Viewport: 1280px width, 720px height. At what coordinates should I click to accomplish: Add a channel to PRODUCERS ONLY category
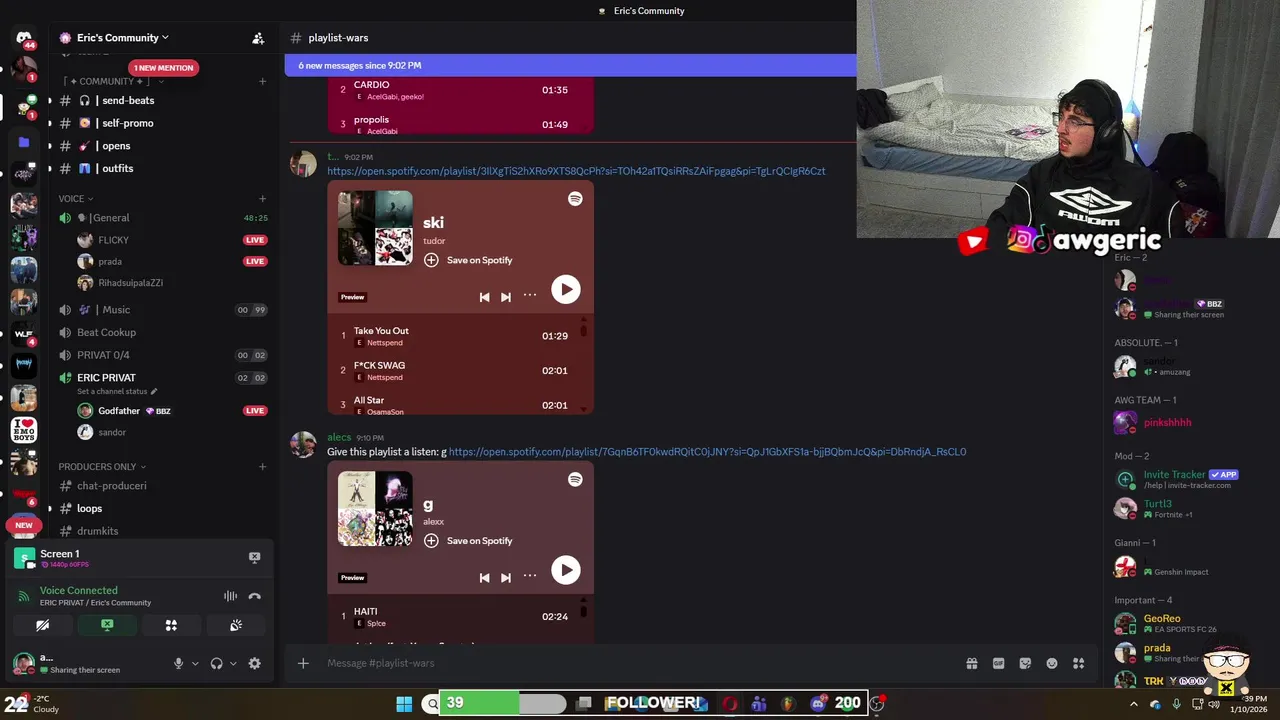point(262,466)
